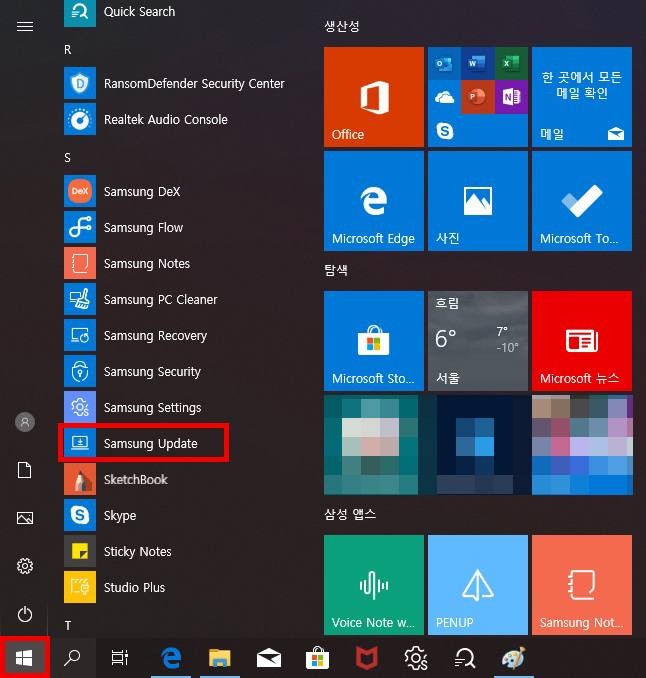Open Documents from the Start sidebar
This screenshot has height=678, width=646.
(x=25, y=470)
